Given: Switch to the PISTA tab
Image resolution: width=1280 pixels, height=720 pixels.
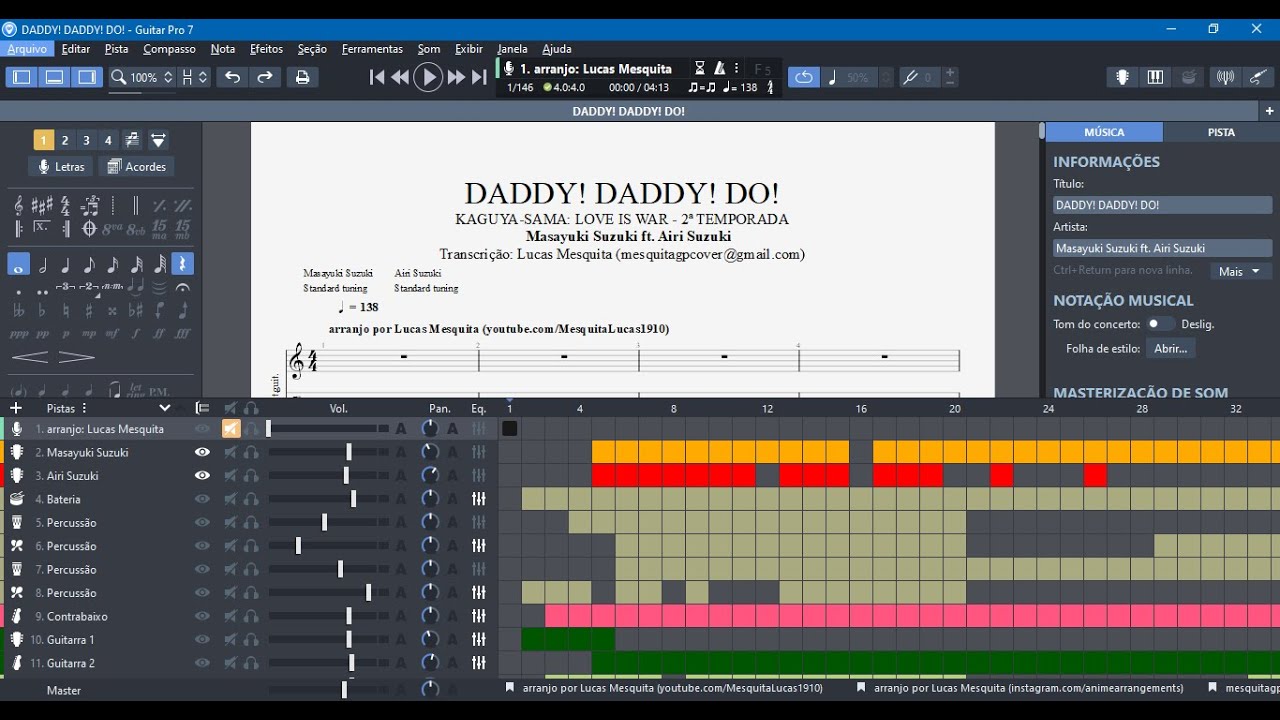Looking at the screenshot, I should coord(1221,132).
